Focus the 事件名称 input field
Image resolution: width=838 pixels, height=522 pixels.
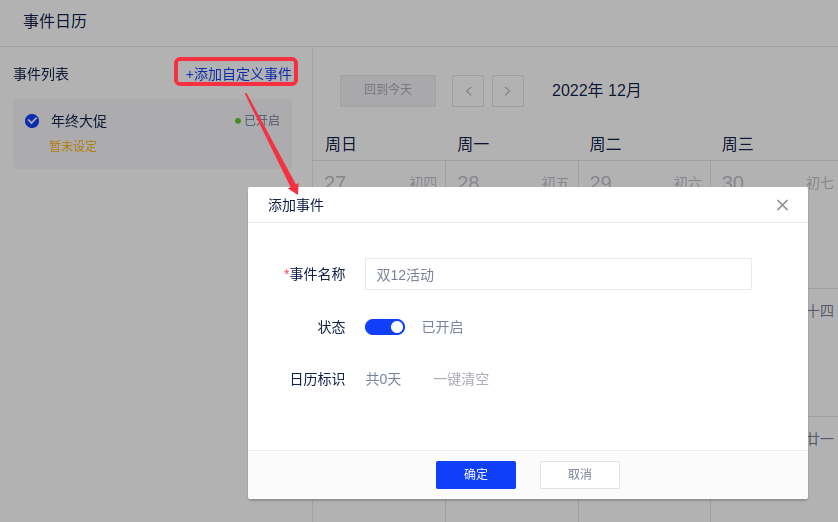558,274
